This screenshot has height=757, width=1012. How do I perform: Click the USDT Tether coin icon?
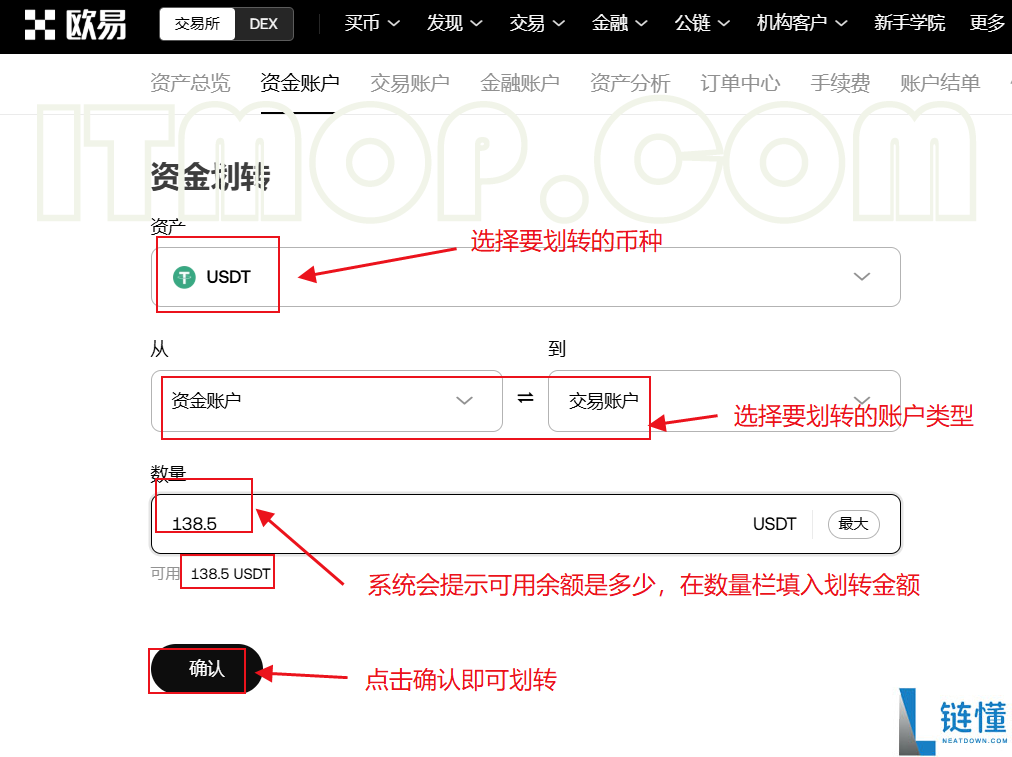[x=184, y=278]
